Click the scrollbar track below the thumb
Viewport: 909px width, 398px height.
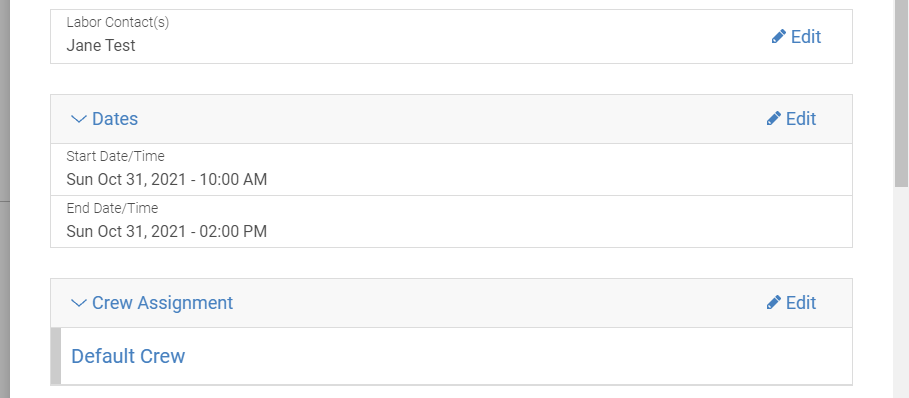tap(901, 293)
